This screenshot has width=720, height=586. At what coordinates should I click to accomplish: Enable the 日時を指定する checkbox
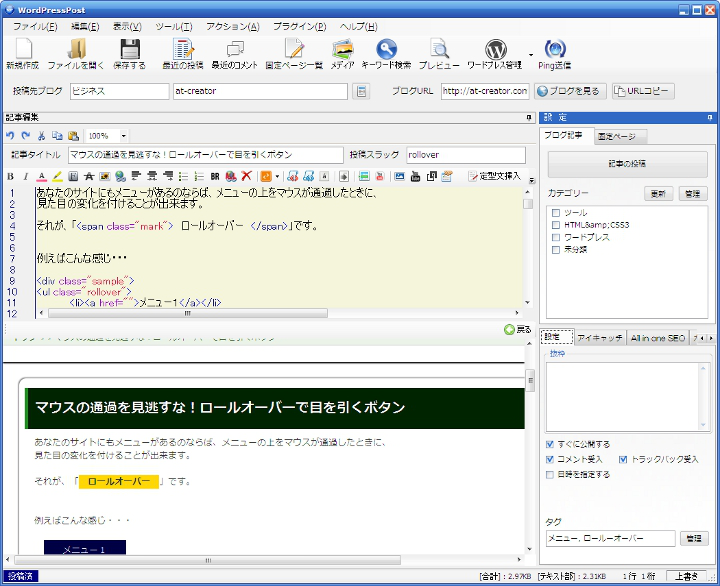[550, 474]
